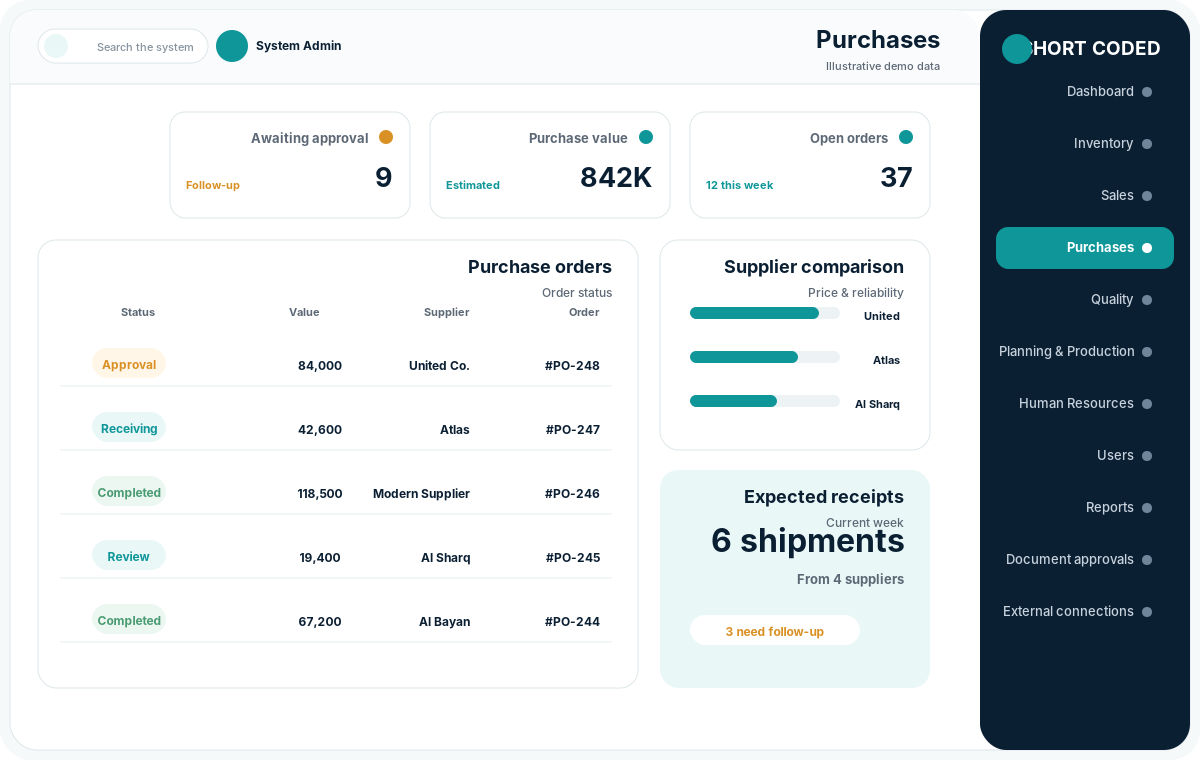Viewport: 1200px width, 760px height.
Task: Open Human Resources in the sidebar
Action: click(x=1085, y=403)
